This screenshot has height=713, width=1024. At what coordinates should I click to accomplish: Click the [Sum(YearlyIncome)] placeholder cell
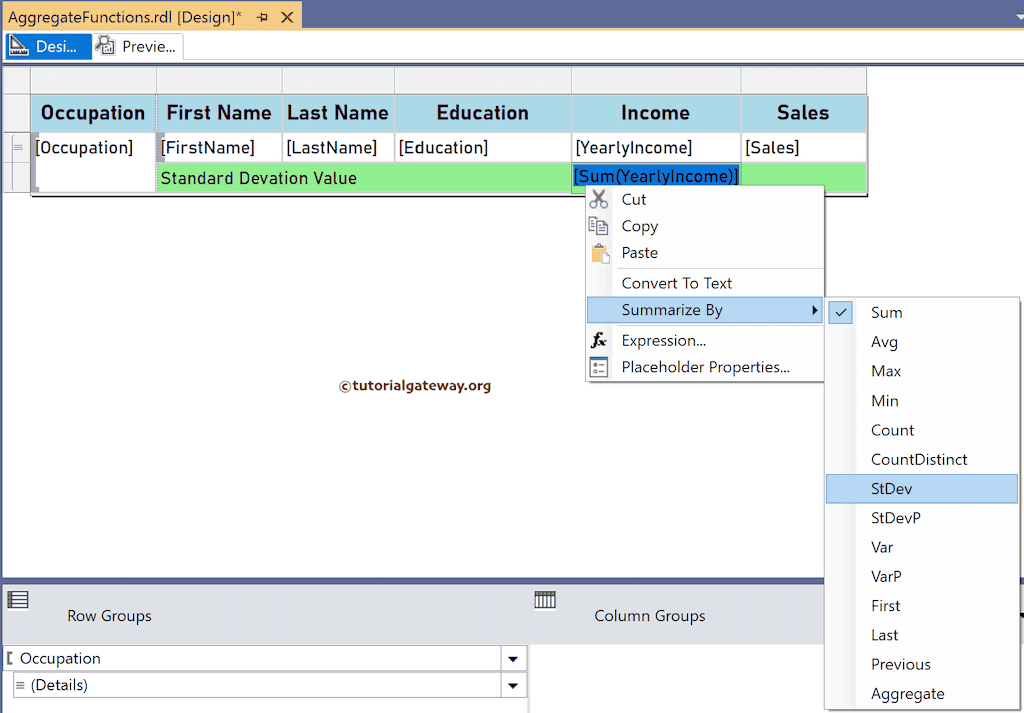tap(656, 177)
